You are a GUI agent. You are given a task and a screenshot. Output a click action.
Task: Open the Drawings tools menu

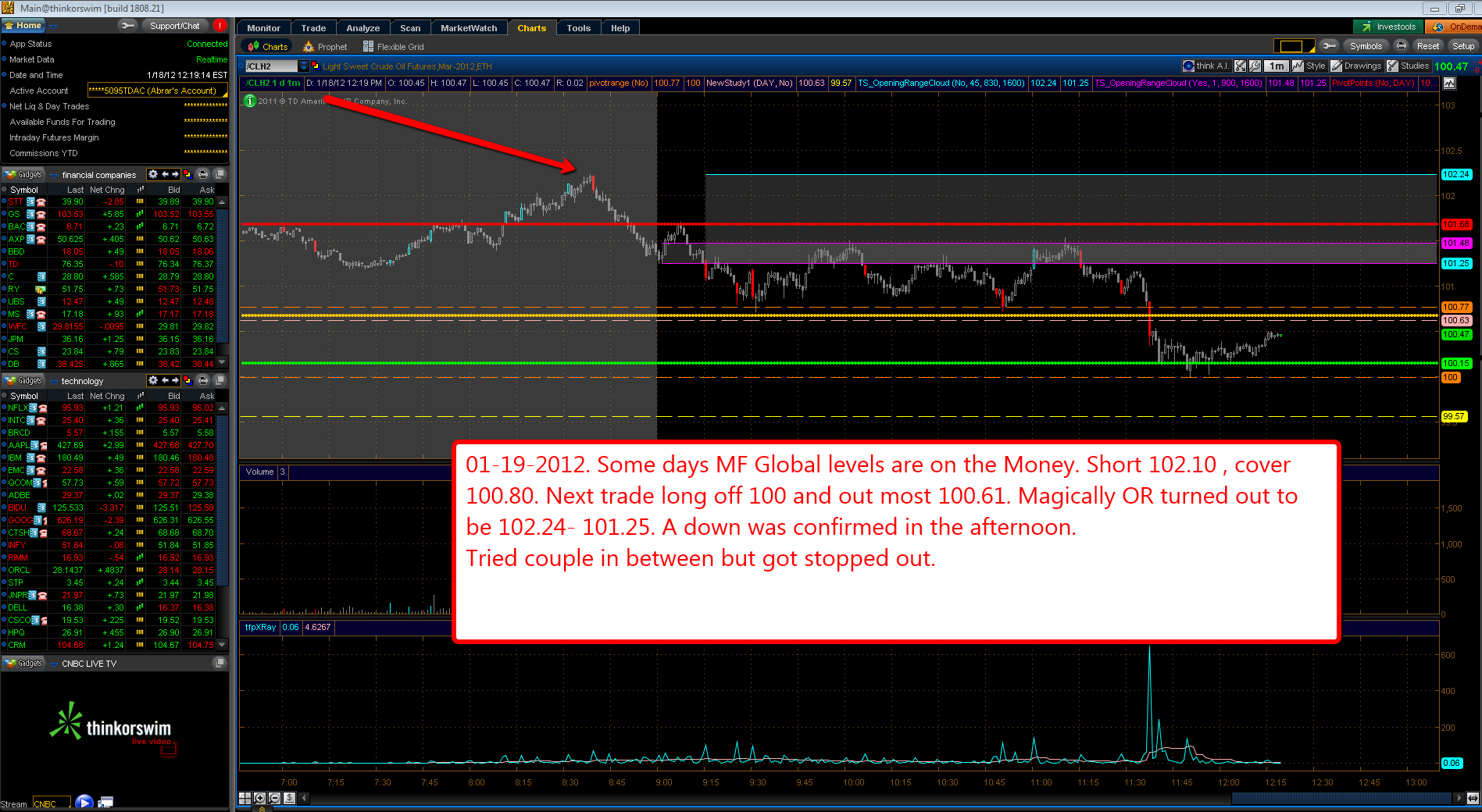pyautogui.click(x=1356, y=66)
